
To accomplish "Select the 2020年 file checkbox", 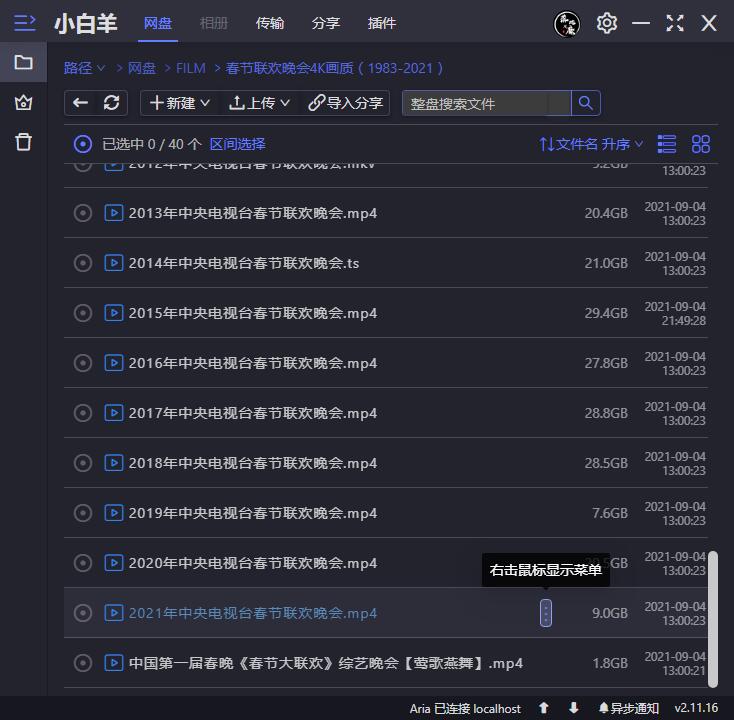I will (83, 563).
